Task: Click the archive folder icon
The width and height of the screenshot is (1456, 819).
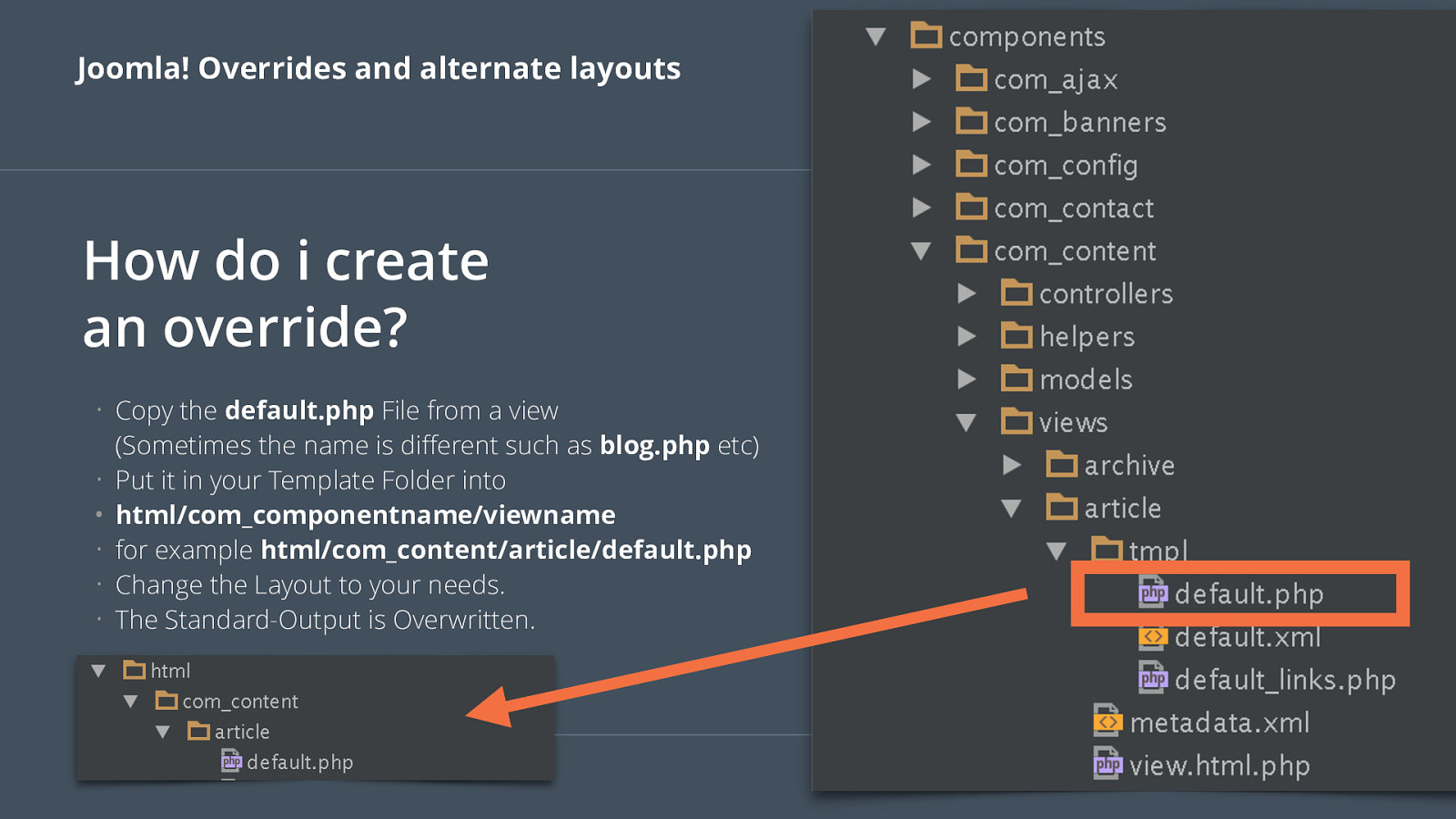Action: [1062, 464]
